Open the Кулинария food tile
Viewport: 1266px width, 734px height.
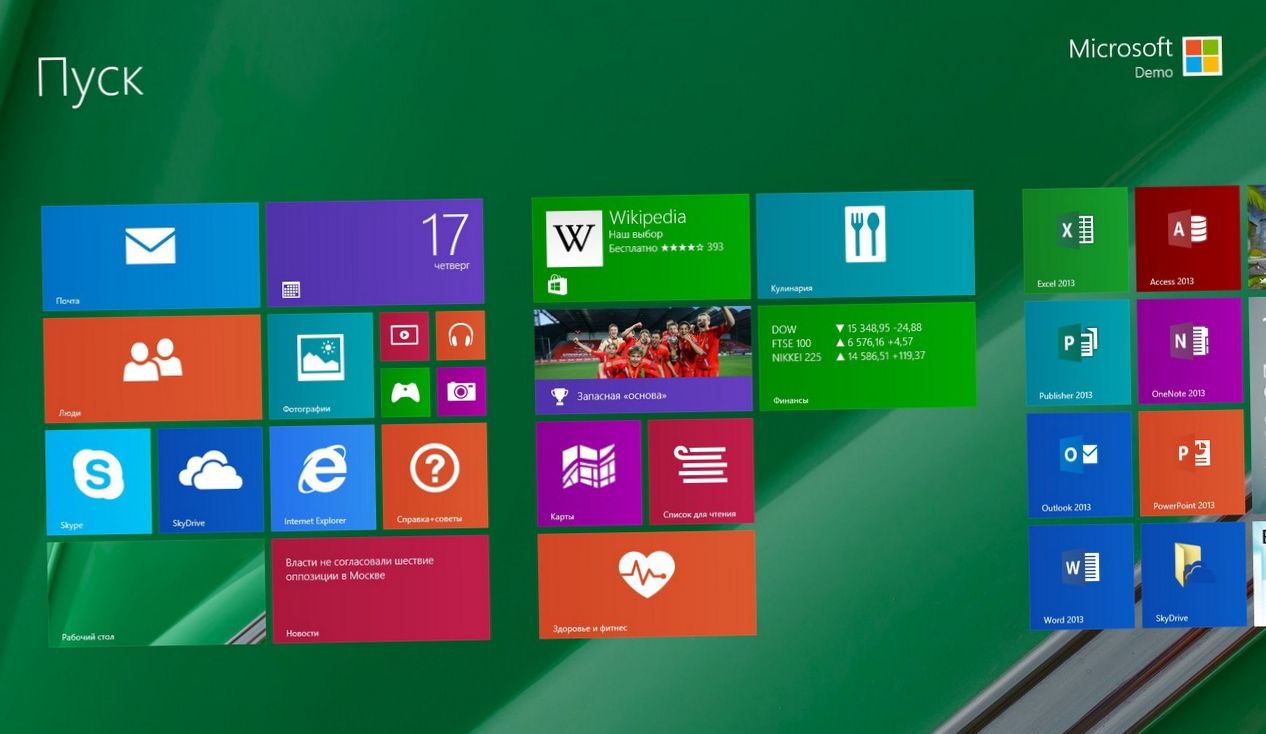865,244
